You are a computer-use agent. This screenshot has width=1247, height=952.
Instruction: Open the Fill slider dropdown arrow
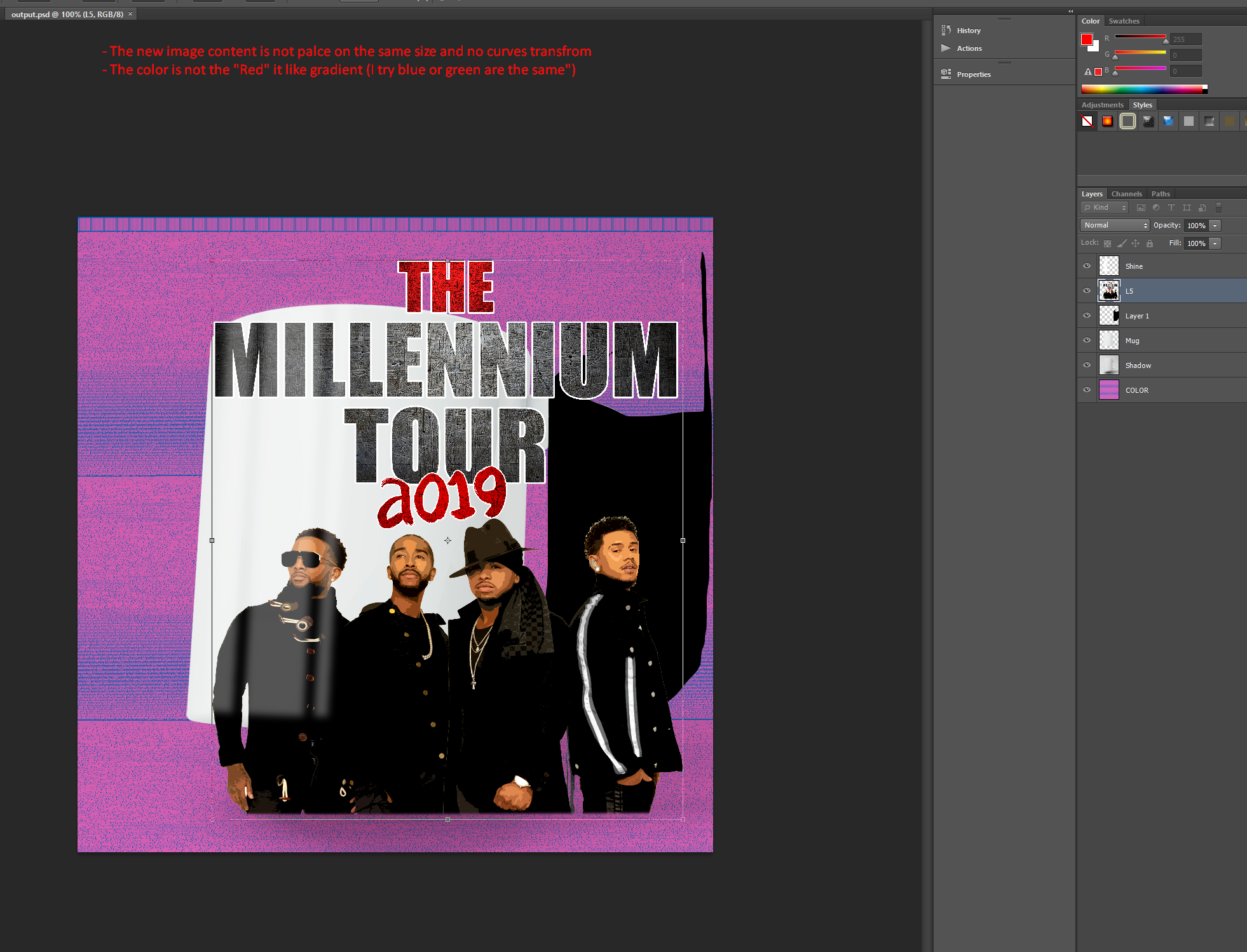pyautogui.click(x=1215, y=243)
